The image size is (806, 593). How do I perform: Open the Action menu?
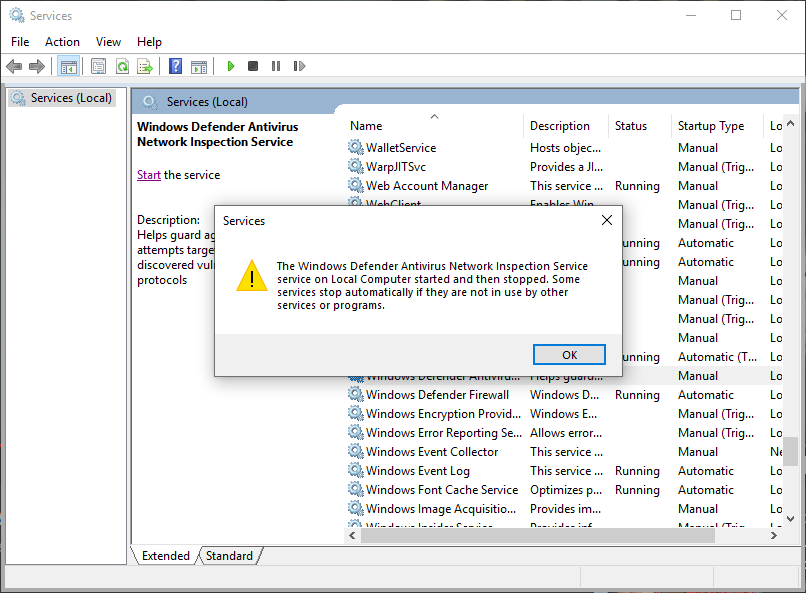point(62,42)
